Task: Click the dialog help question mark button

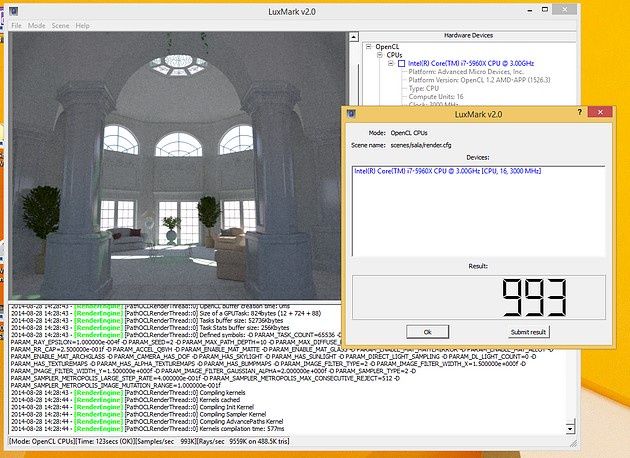Action: (x=579, y=112)
